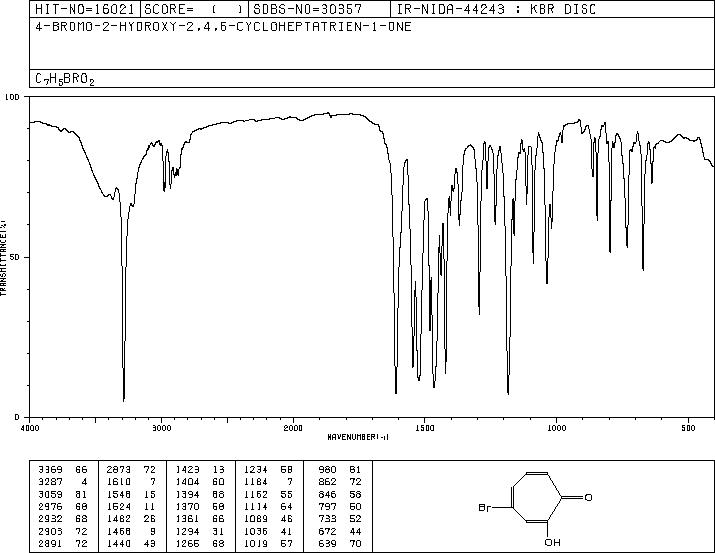Click the 4-bromo-2-hydroxy compound name text
Screen dimensions: 715x553
pyautogui.click(x=222, y=26)
